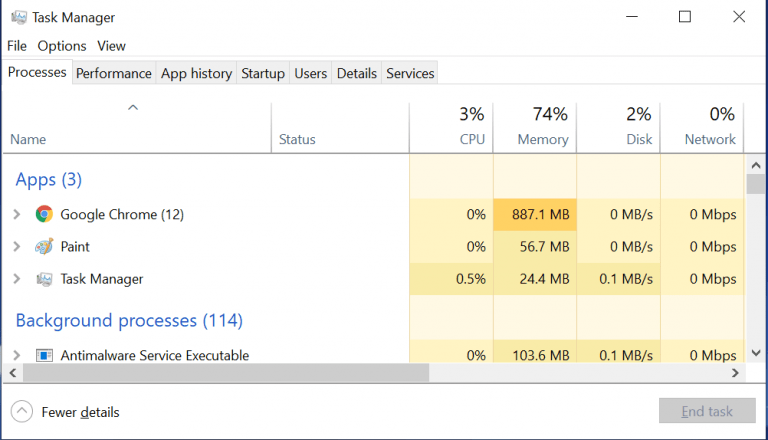The image size is (768, 440).
Task: Select Antimalware Service Executable name
Action: (x=155, y=355)
